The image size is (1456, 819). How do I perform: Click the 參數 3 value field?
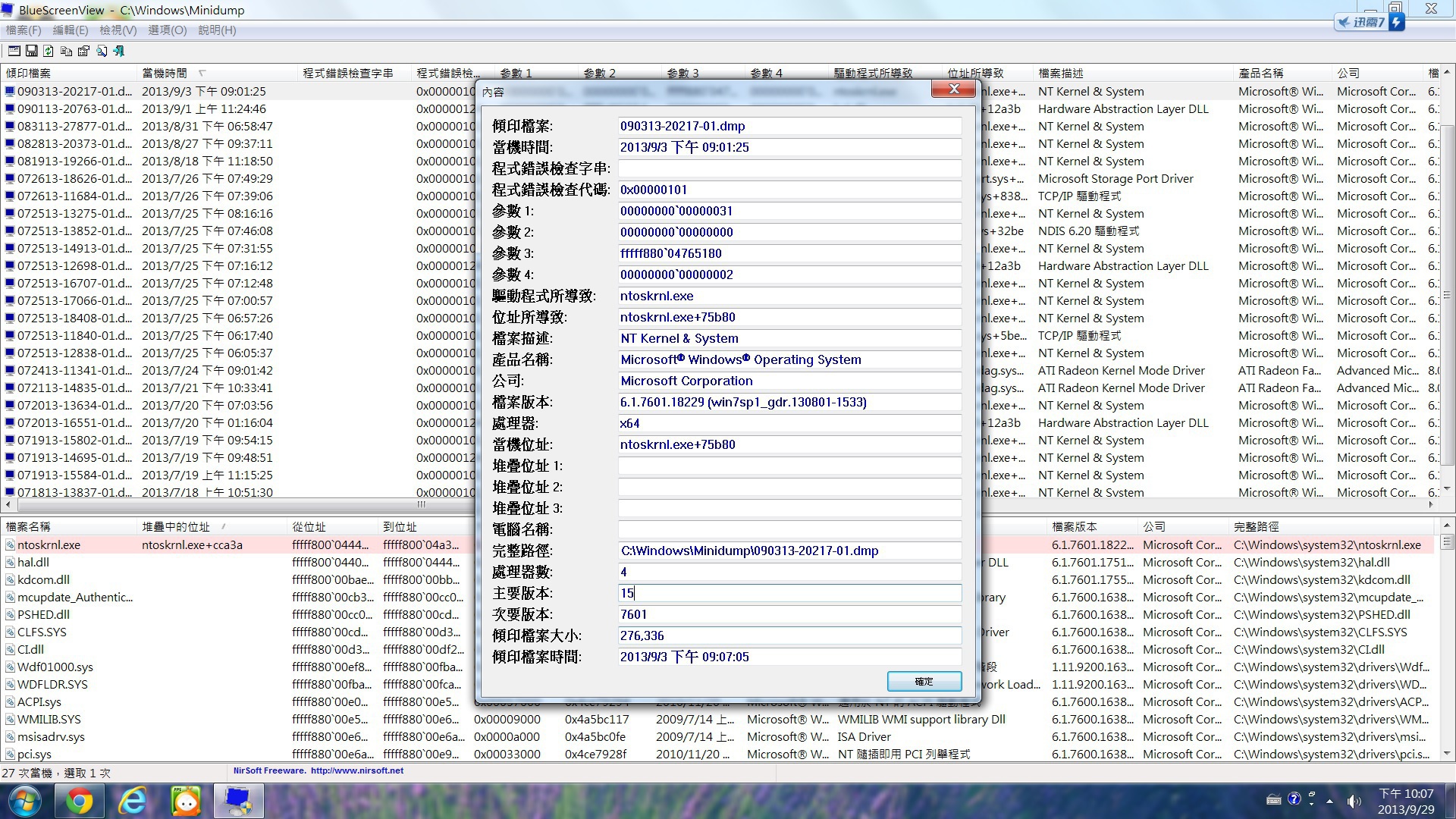coord(789,253)
